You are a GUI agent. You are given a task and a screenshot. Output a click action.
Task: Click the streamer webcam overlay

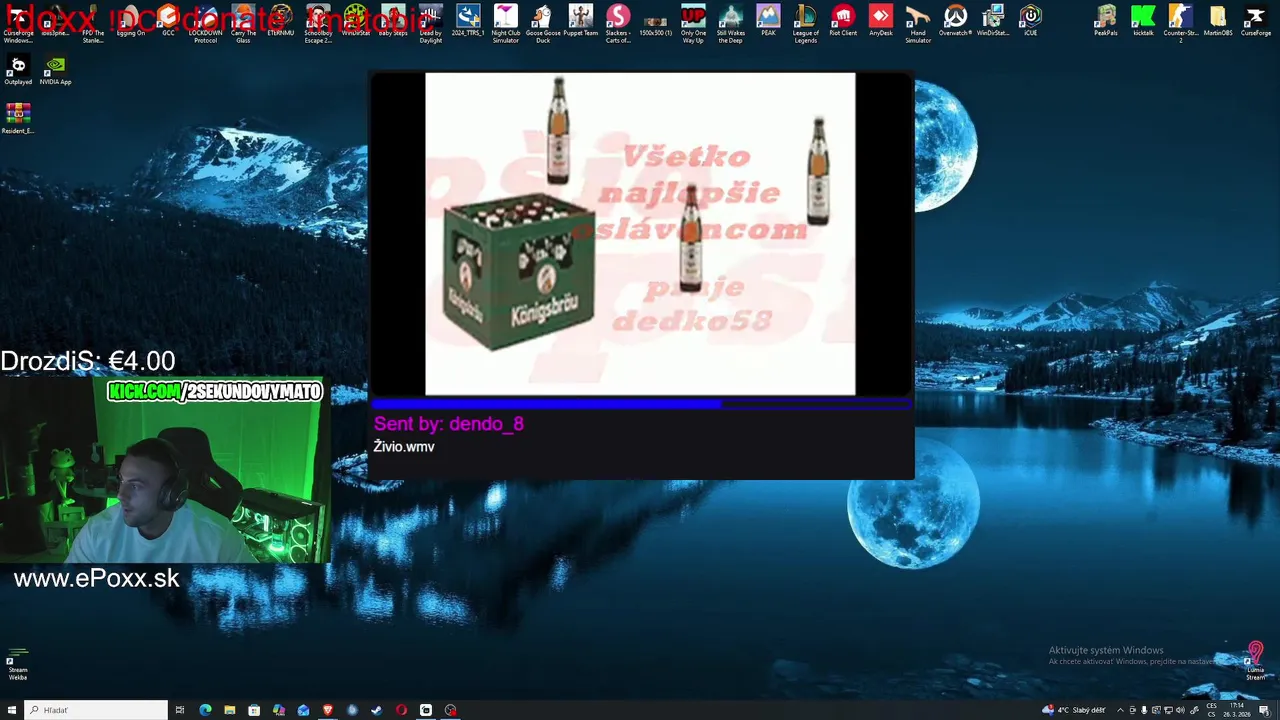(164, 470)
